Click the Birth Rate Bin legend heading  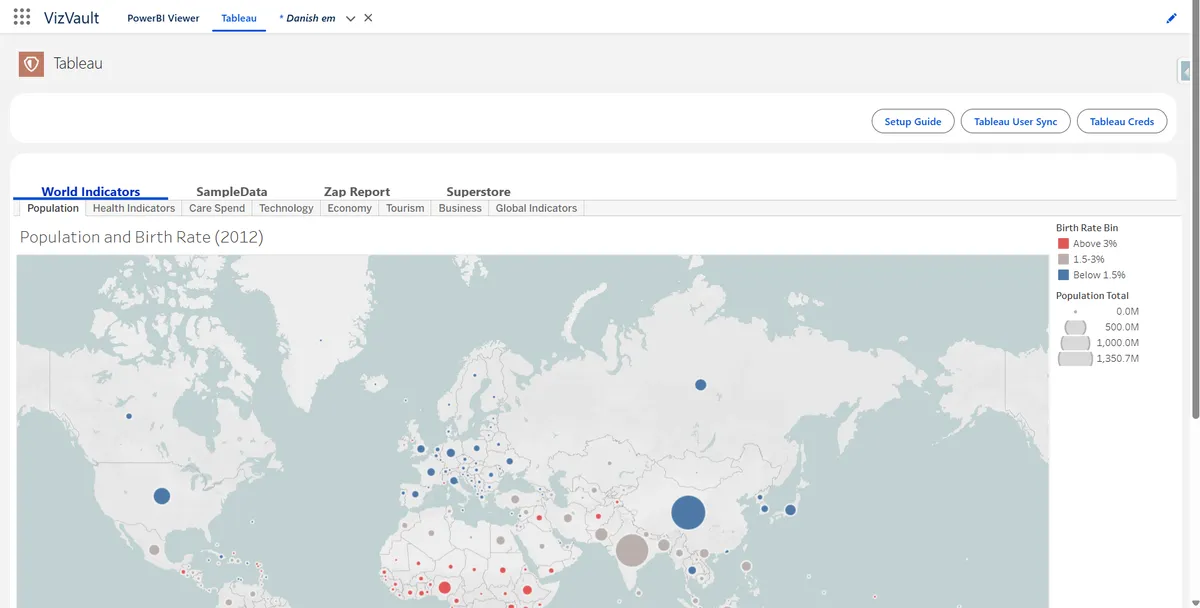1087,228
